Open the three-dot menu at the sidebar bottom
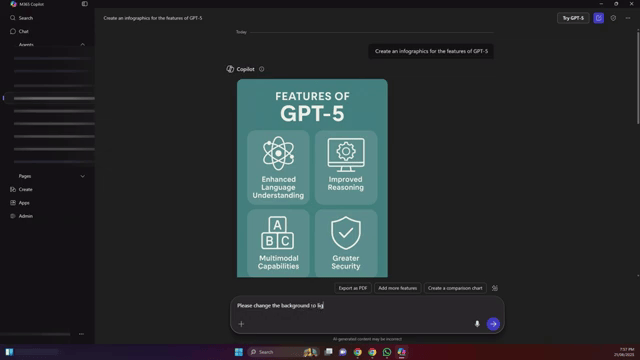The height and width of the screenshot is (360, 640). tap(81, 334)
